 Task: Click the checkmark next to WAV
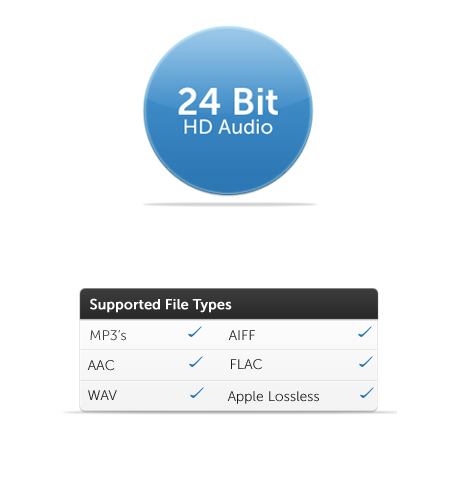point(197,393)
